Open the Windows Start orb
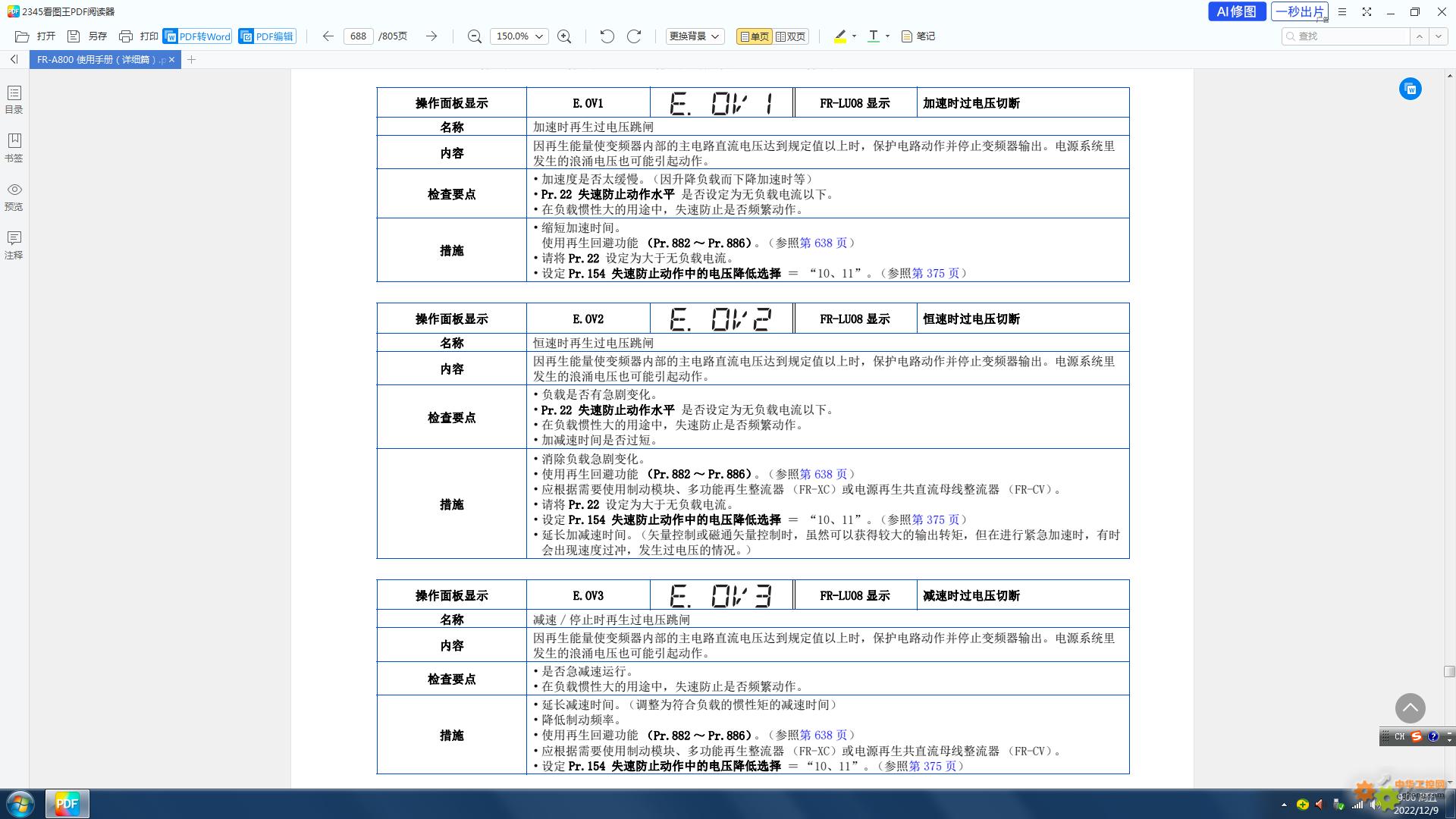Image resolution: width=1456 pixels, height=819 pixels. [x=20, y=804]
